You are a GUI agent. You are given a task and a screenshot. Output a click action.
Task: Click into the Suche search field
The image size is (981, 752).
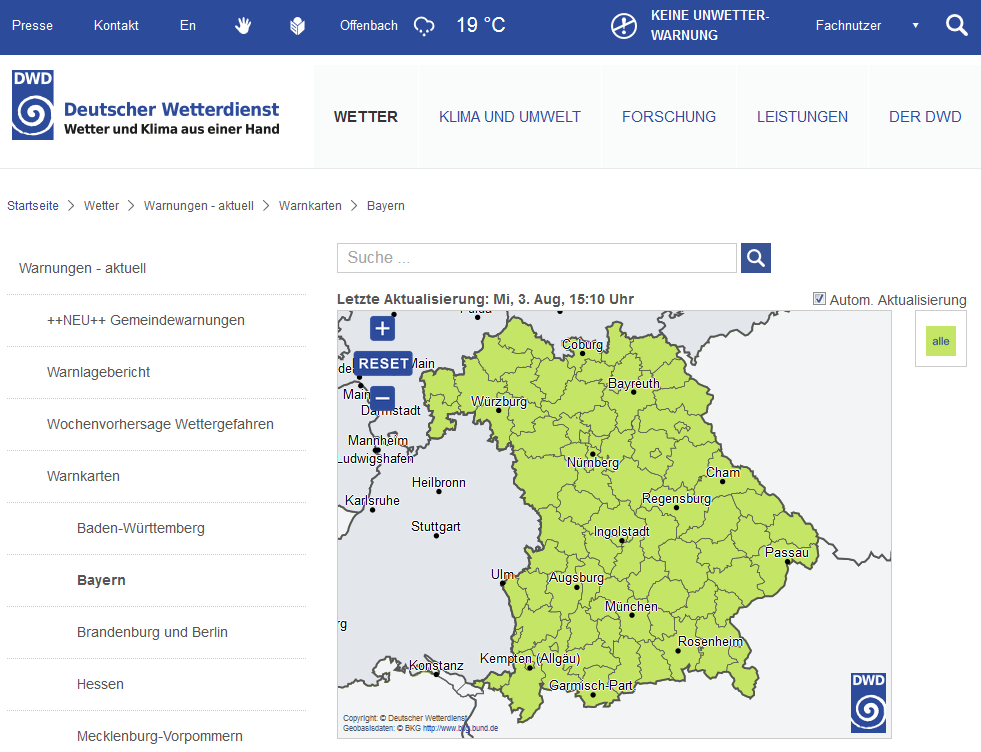(x=537, y=258)
